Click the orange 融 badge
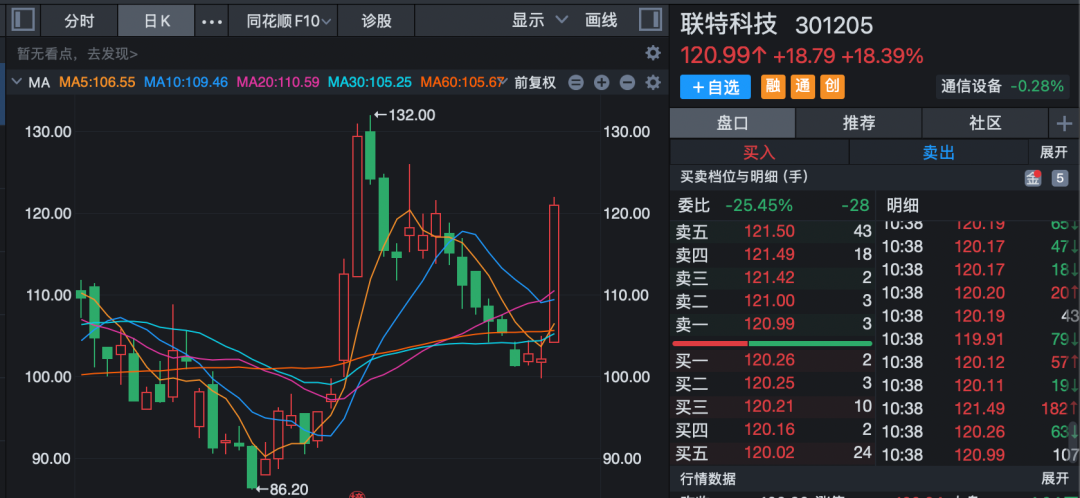Image resolution: width=1080 pixels, height=498 pixels. coord(773,87)
